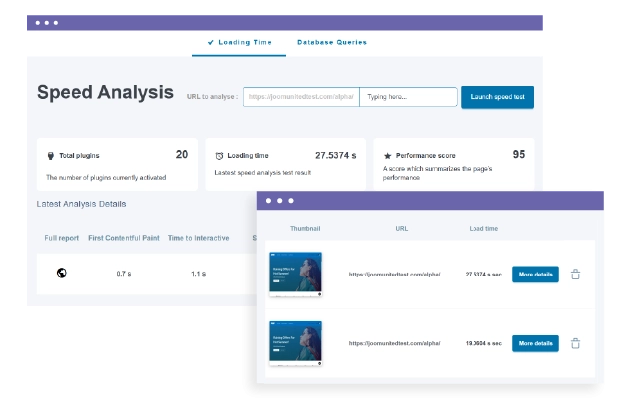Open the Database Queries tab
This screenshot has width=630, height=401.
pos(332,42)
